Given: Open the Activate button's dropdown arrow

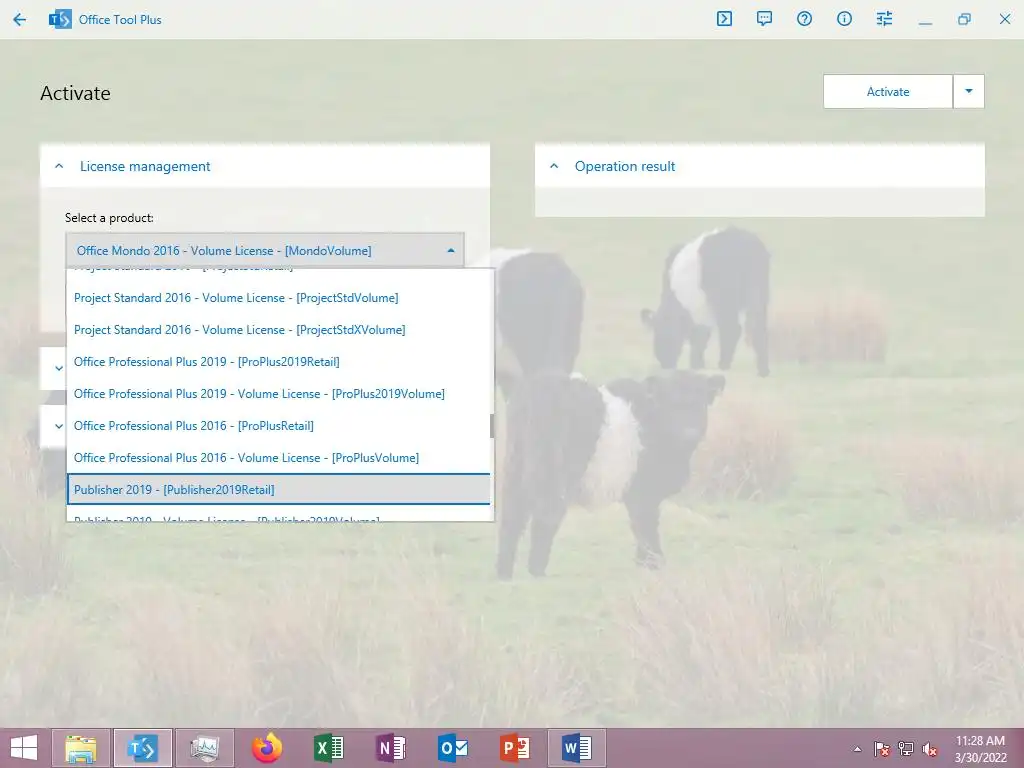Looking at the screenshot, I should (969, 91).
